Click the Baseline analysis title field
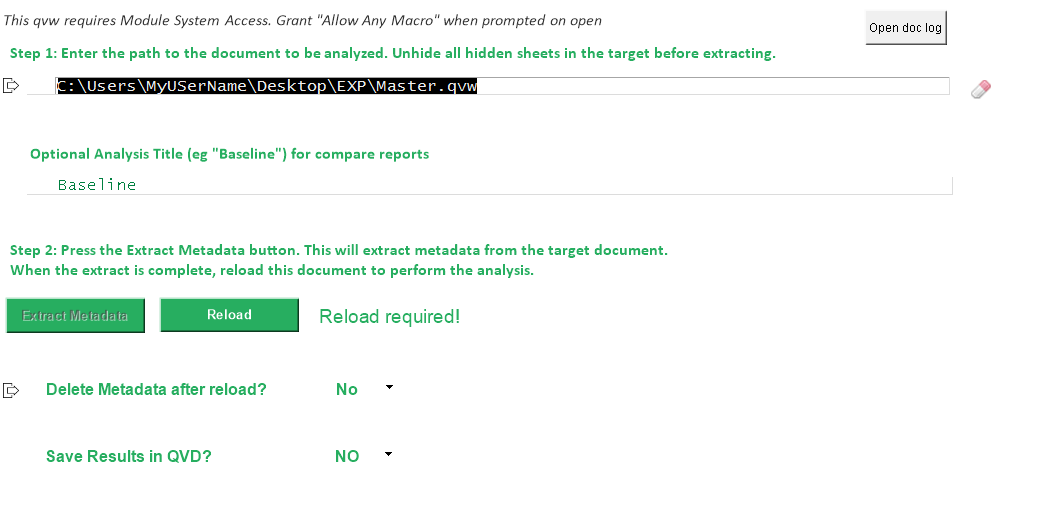This screenshot has height=516, width=1056. [490, 185]
